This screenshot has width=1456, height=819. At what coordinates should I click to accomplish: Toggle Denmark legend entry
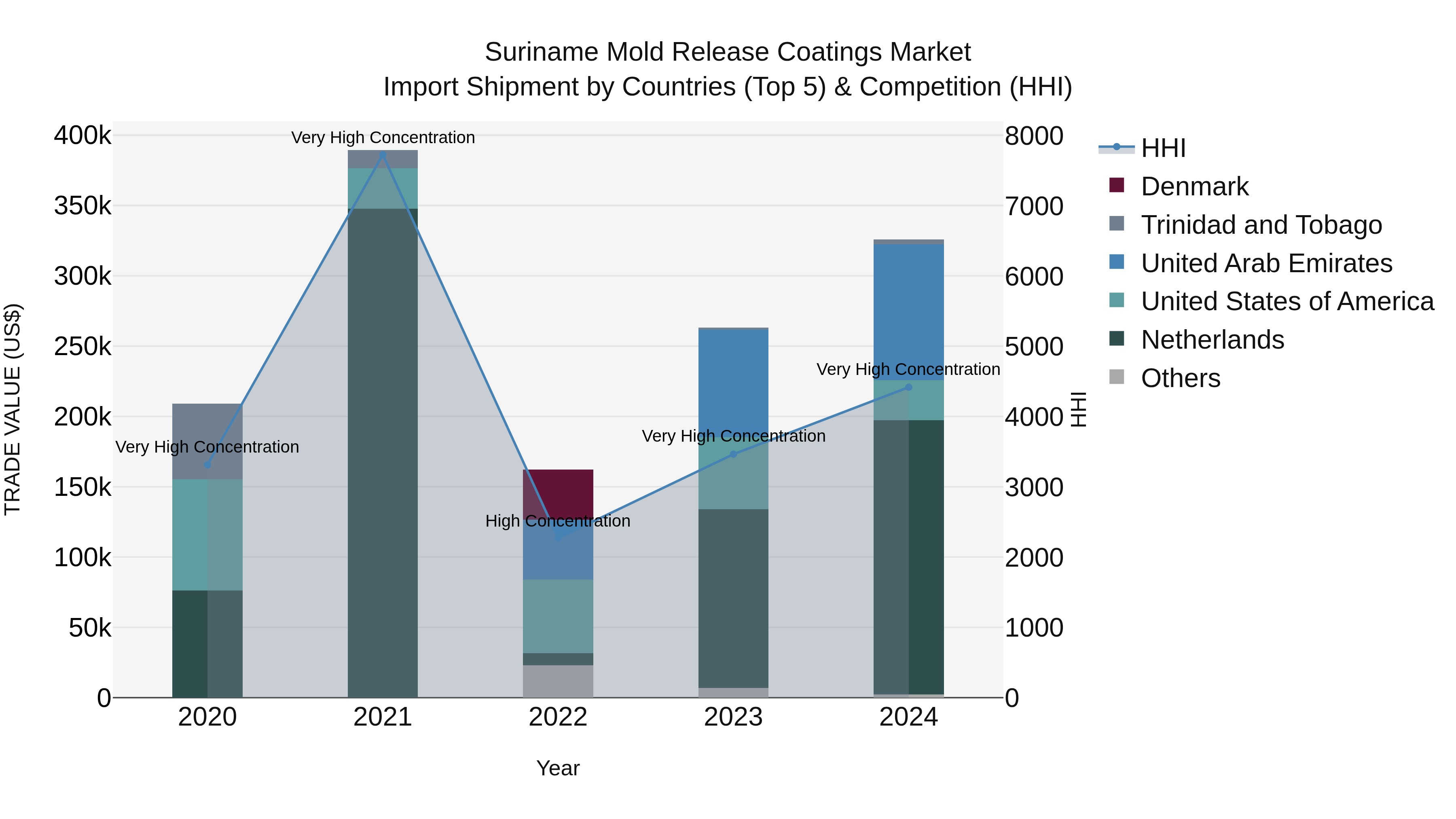(1179, 186)
